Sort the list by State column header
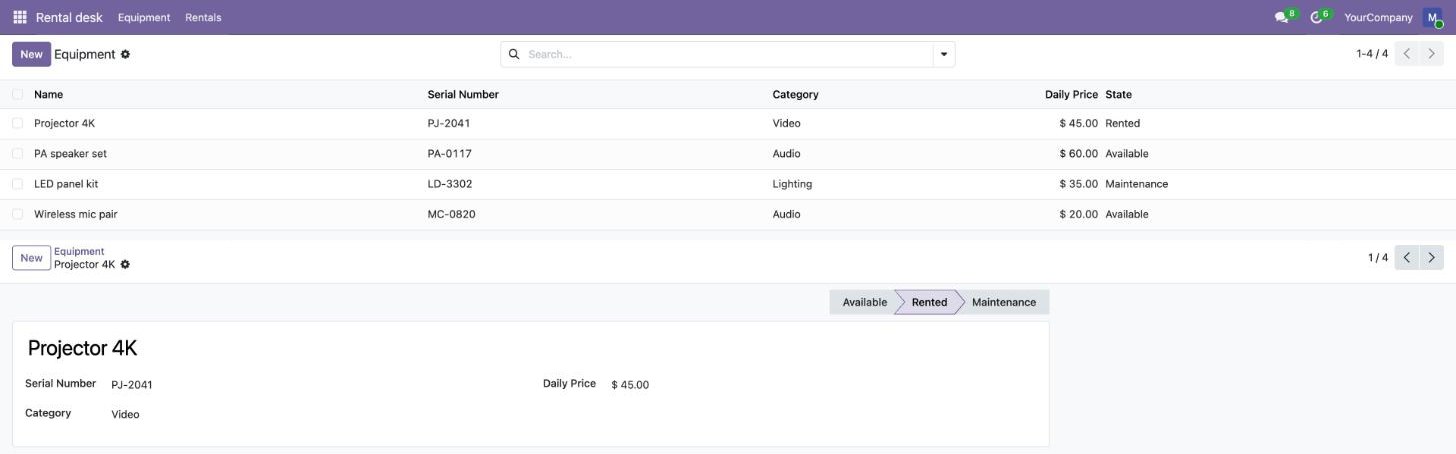This screenshot has width=1456, height=454. click(1118, 94)
